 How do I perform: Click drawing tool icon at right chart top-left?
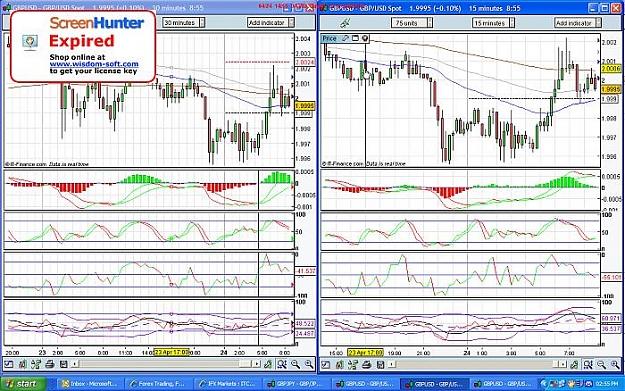[x=345, y=23]
